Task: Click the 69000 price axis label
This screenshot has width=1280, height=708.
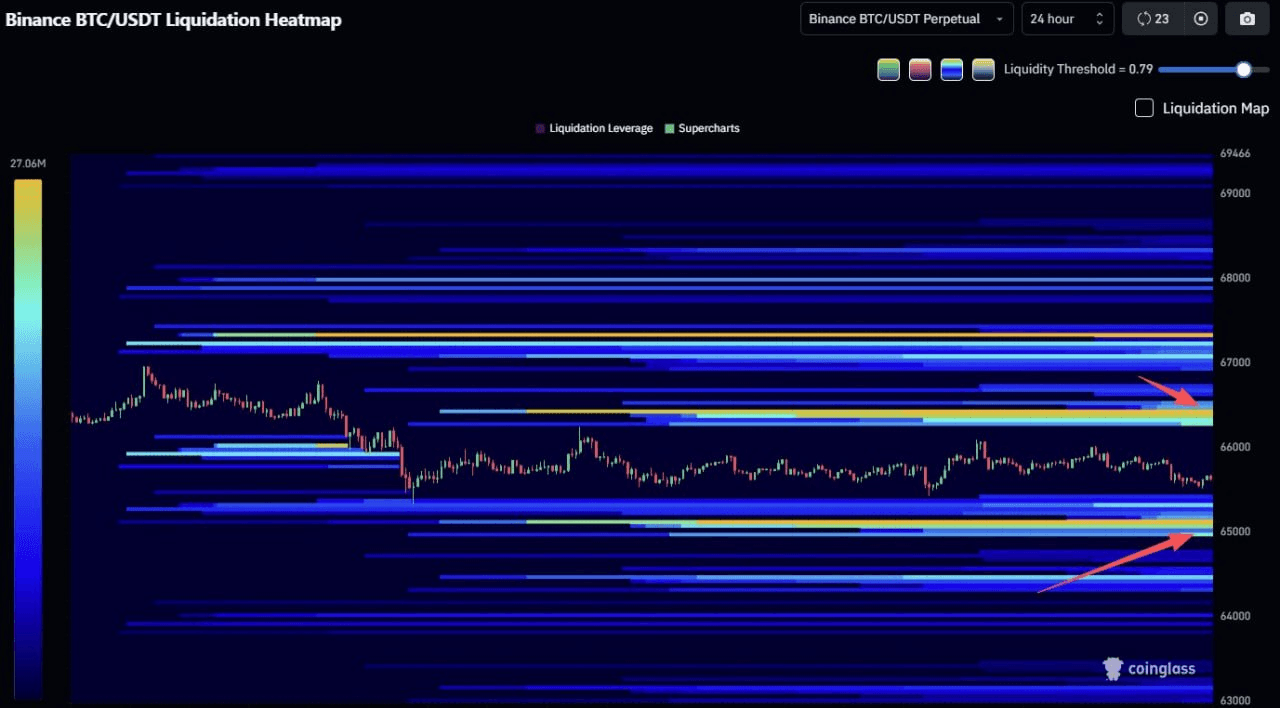Action: (1235, 193)
